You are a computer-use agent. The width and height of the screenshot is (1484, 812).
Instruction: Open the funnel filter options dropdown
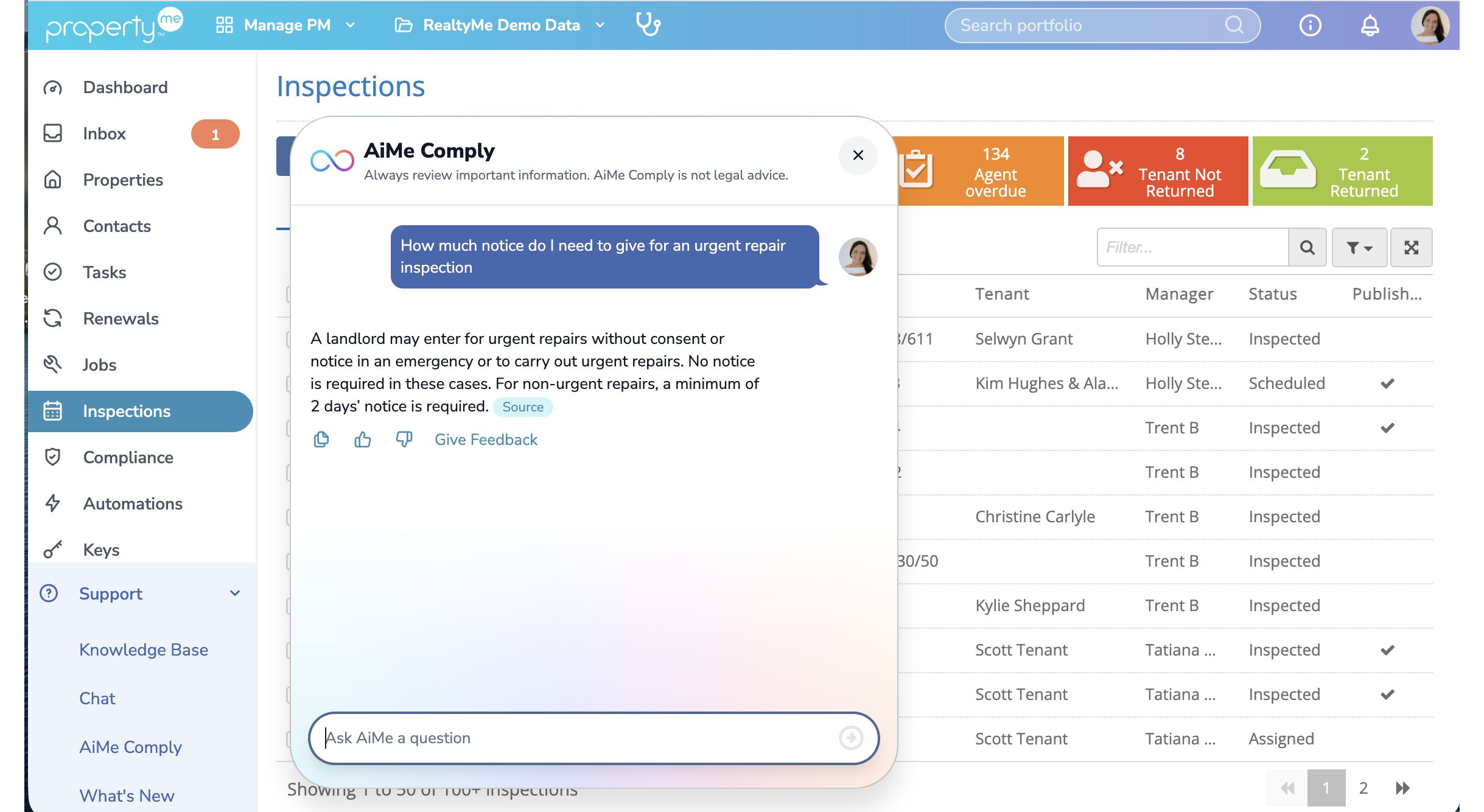(1359, 247)
